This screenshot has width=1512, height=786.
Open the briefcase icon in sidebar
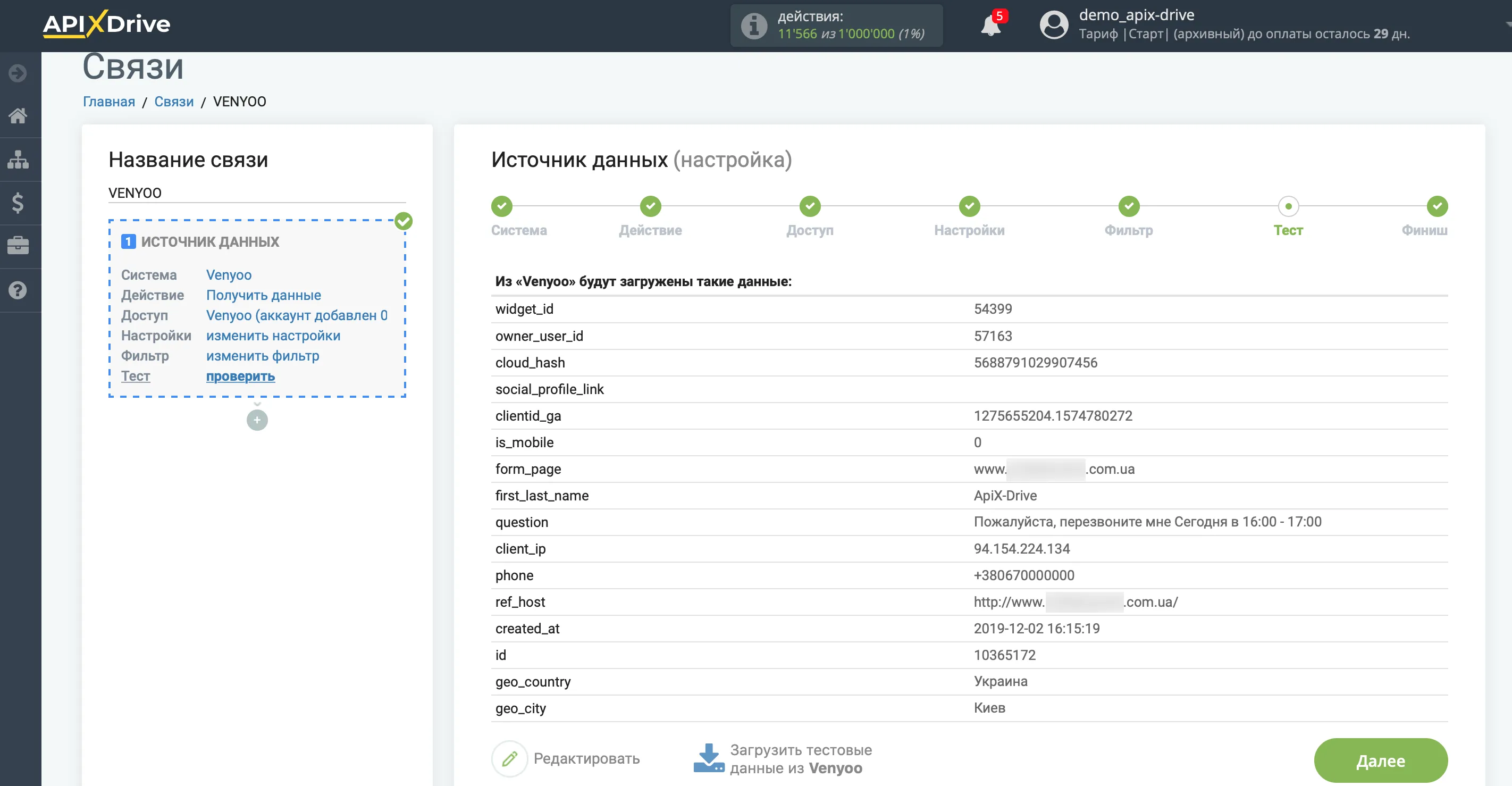[x=18, y=246]
